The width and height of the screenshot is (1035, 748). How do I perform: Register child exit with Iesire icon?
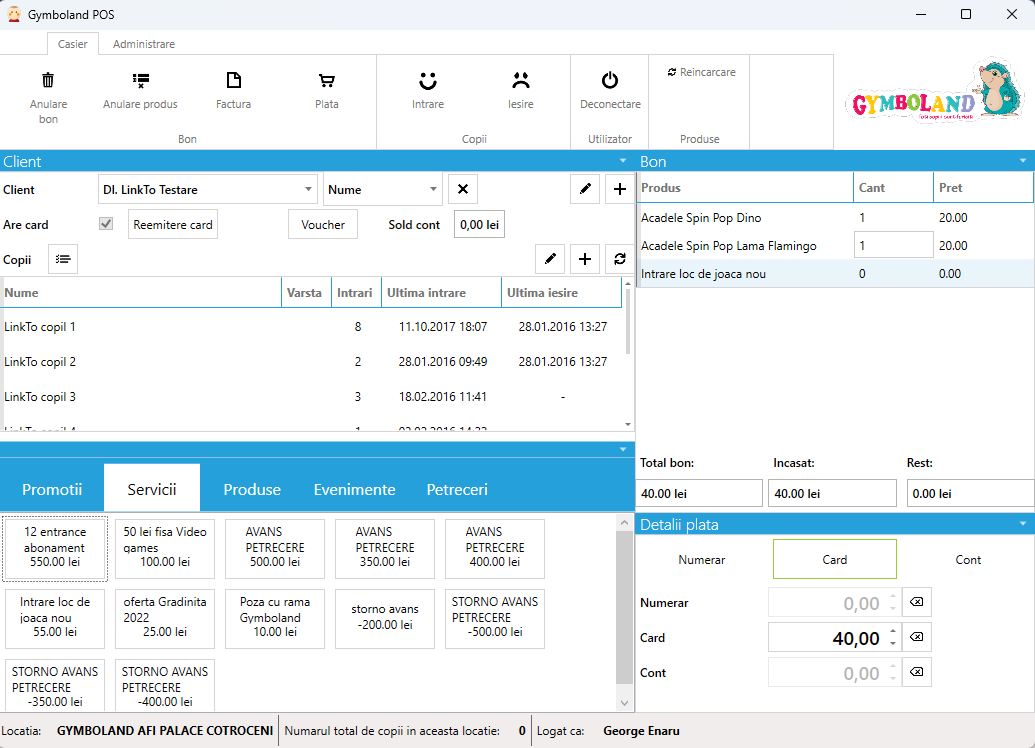[520, 81]
